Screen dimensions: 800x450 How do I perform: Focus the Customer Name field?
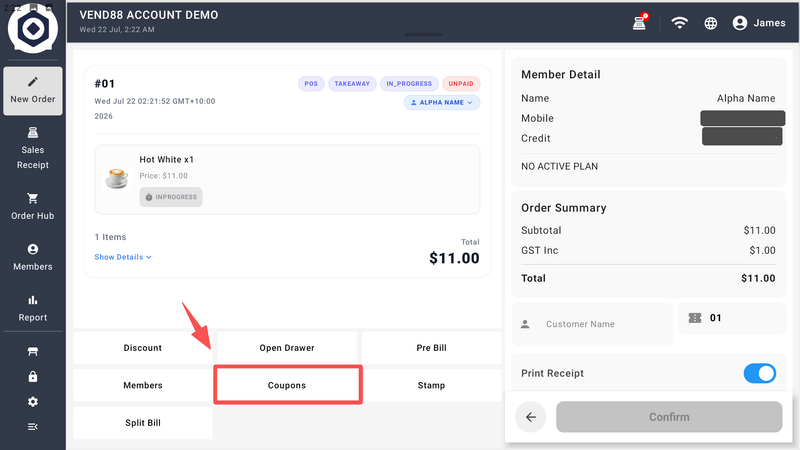click(x=592, y=324)
